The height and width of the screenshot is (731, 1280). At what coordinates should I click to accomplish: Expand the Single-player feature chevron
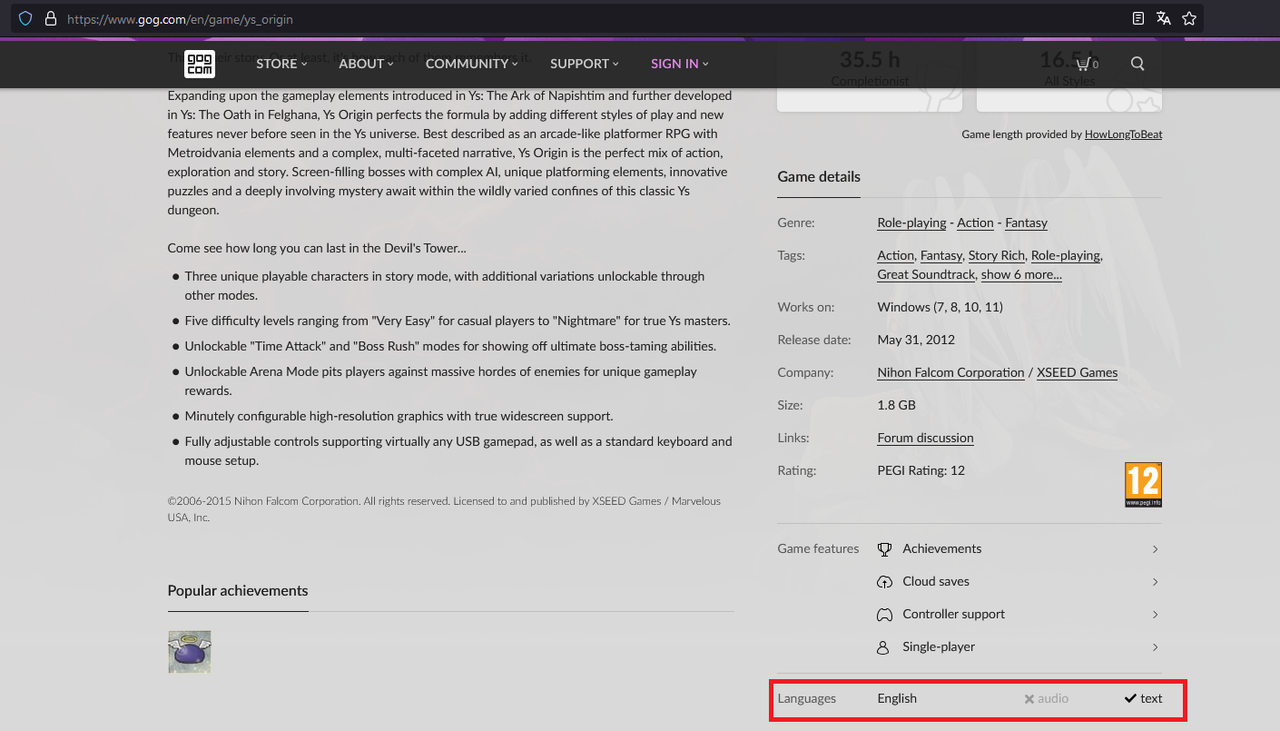(1155, 647)
